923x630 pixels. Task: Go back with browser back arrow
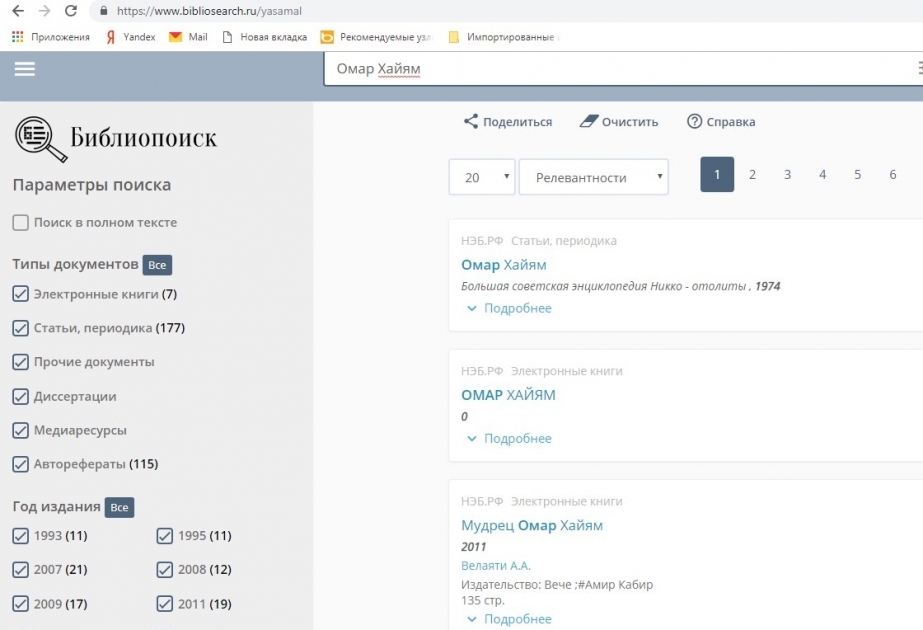click(18, 11)
